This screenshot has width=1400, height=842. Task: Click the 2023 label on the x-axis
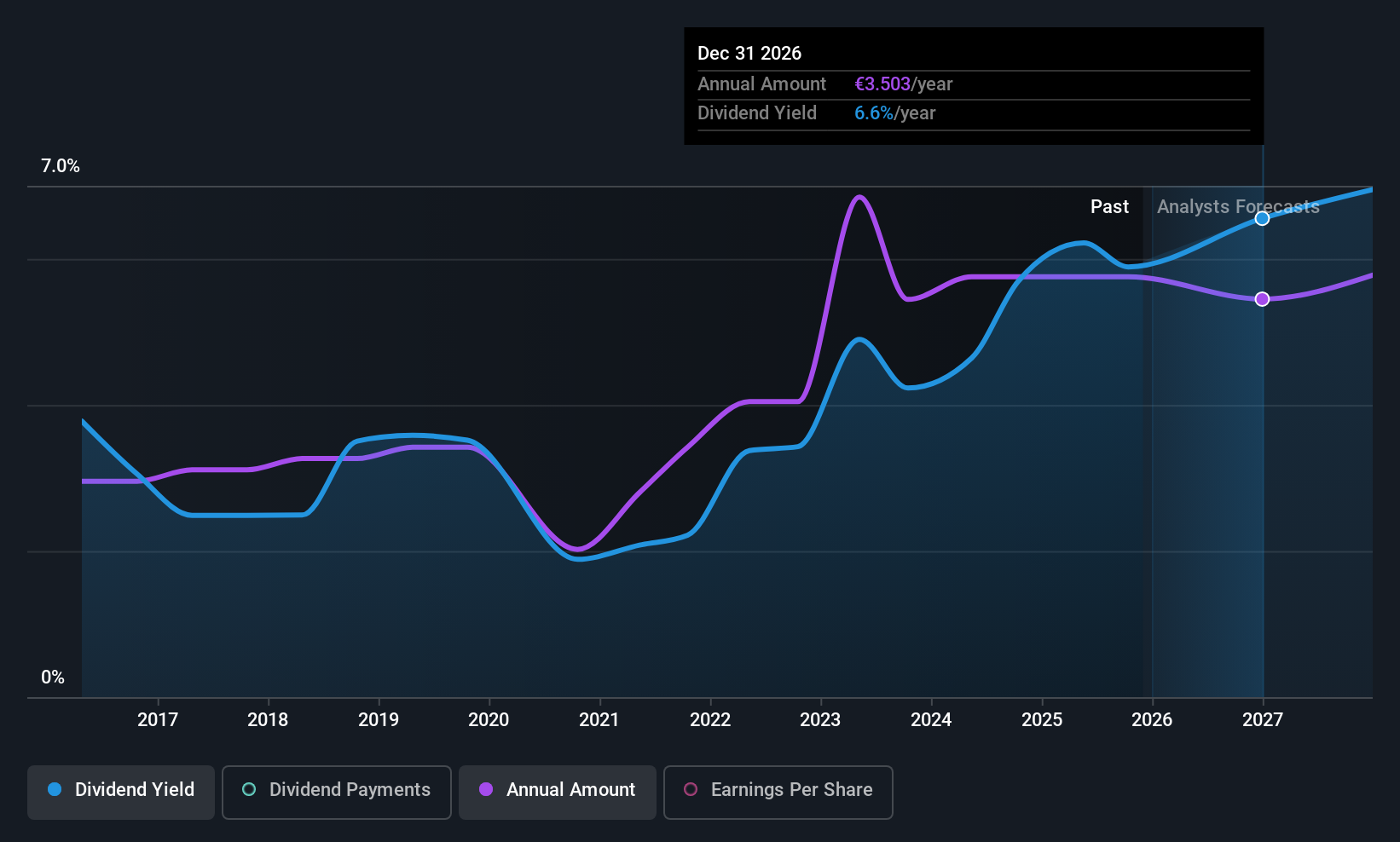point(819,719)
